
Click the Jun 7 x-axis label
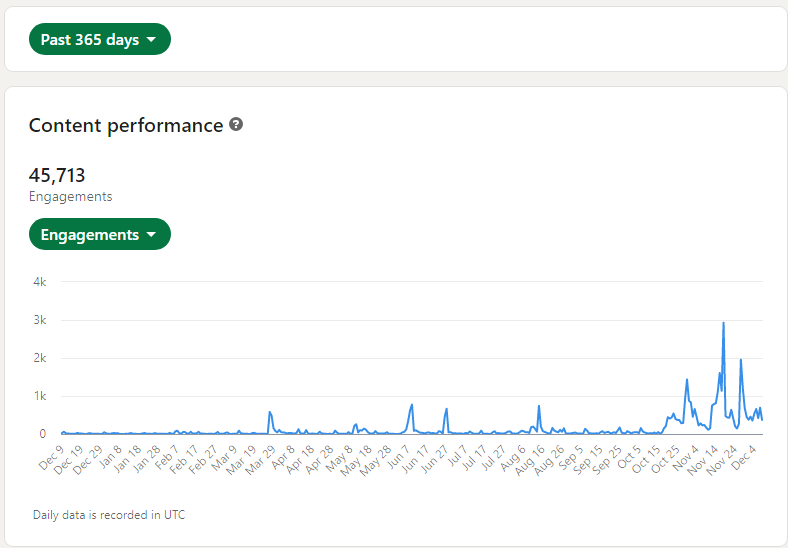click(399, 456)
